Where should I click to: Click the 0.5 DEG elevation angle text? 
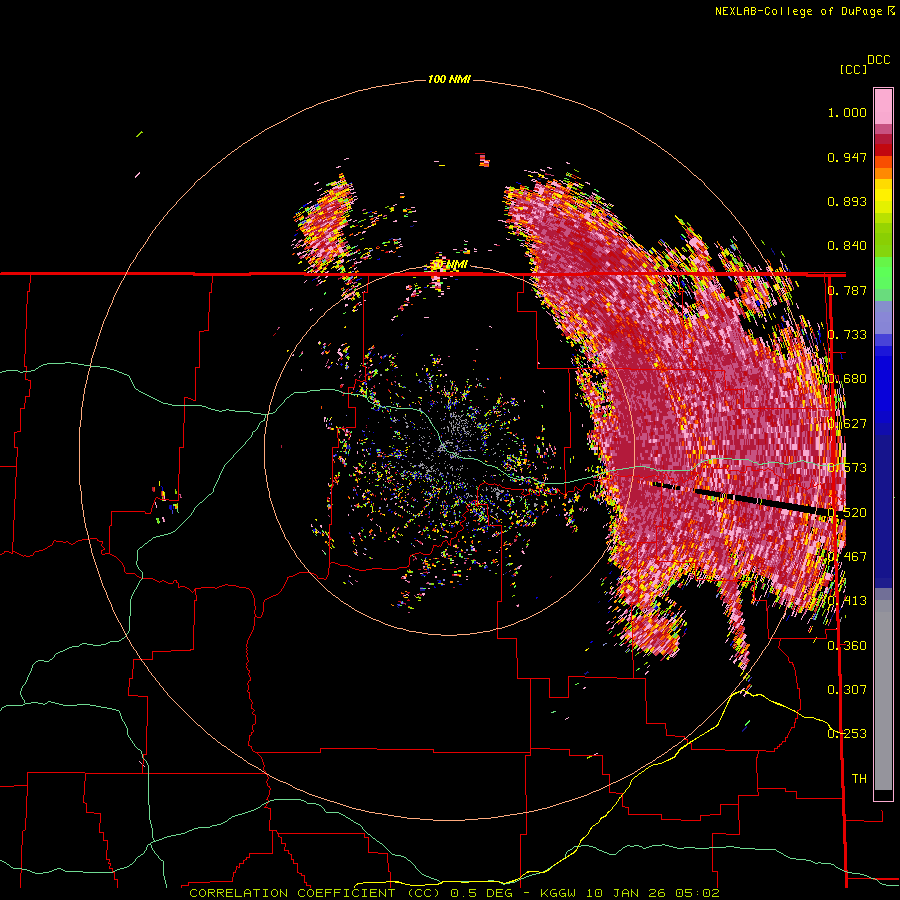(x=481, y=893)
